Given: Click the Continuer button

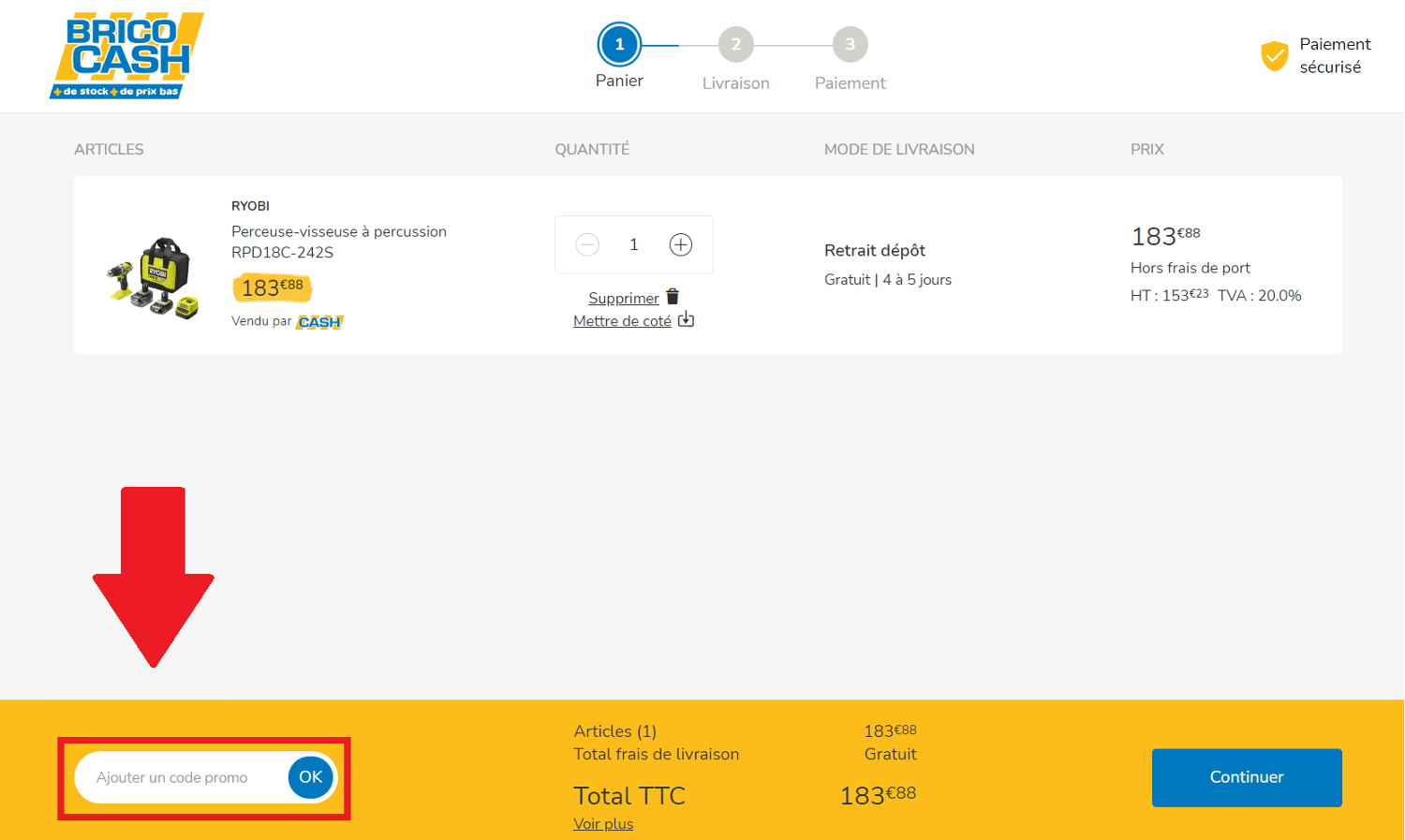Looking at the screenshot, I should pos(1247,777).
